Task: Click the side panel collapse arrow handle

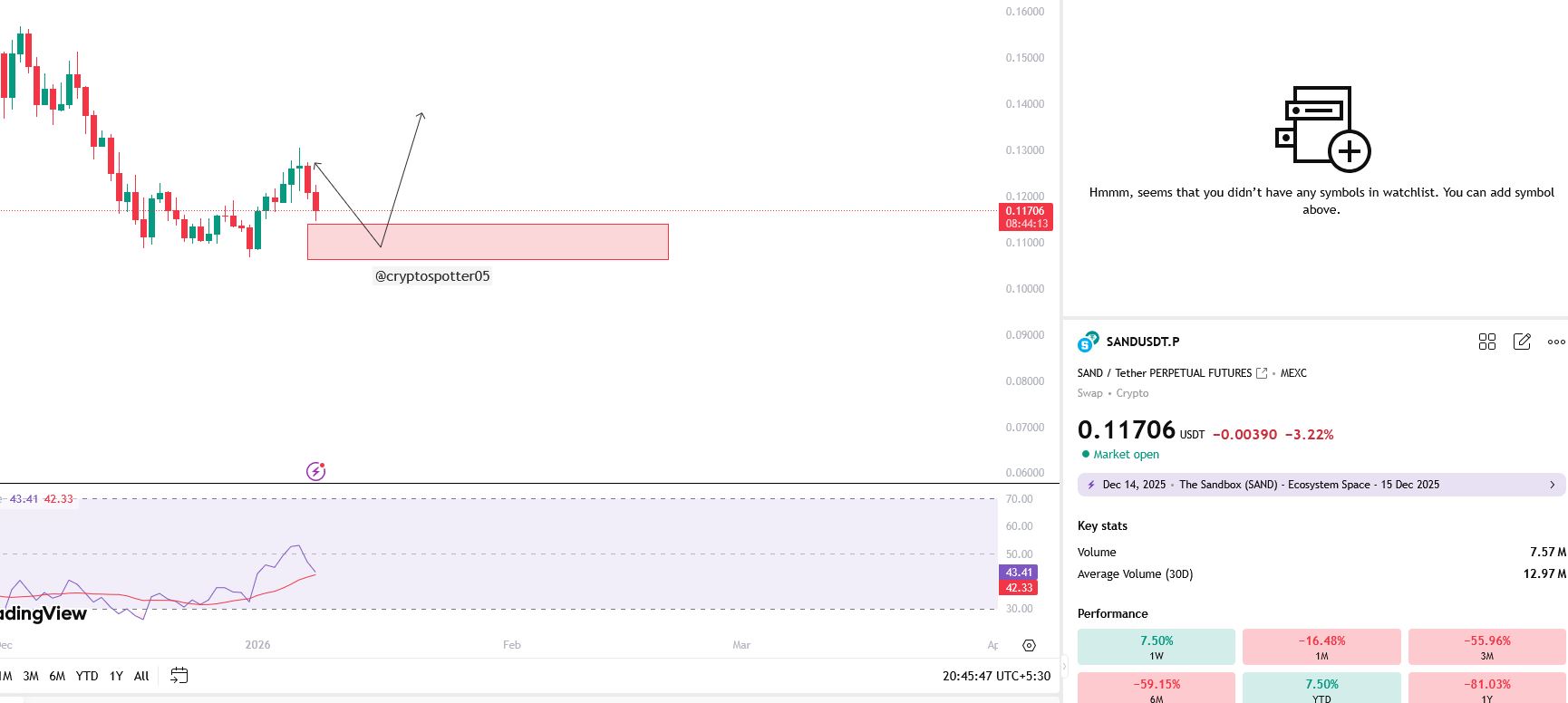Action: click(x=1064, y=667)
